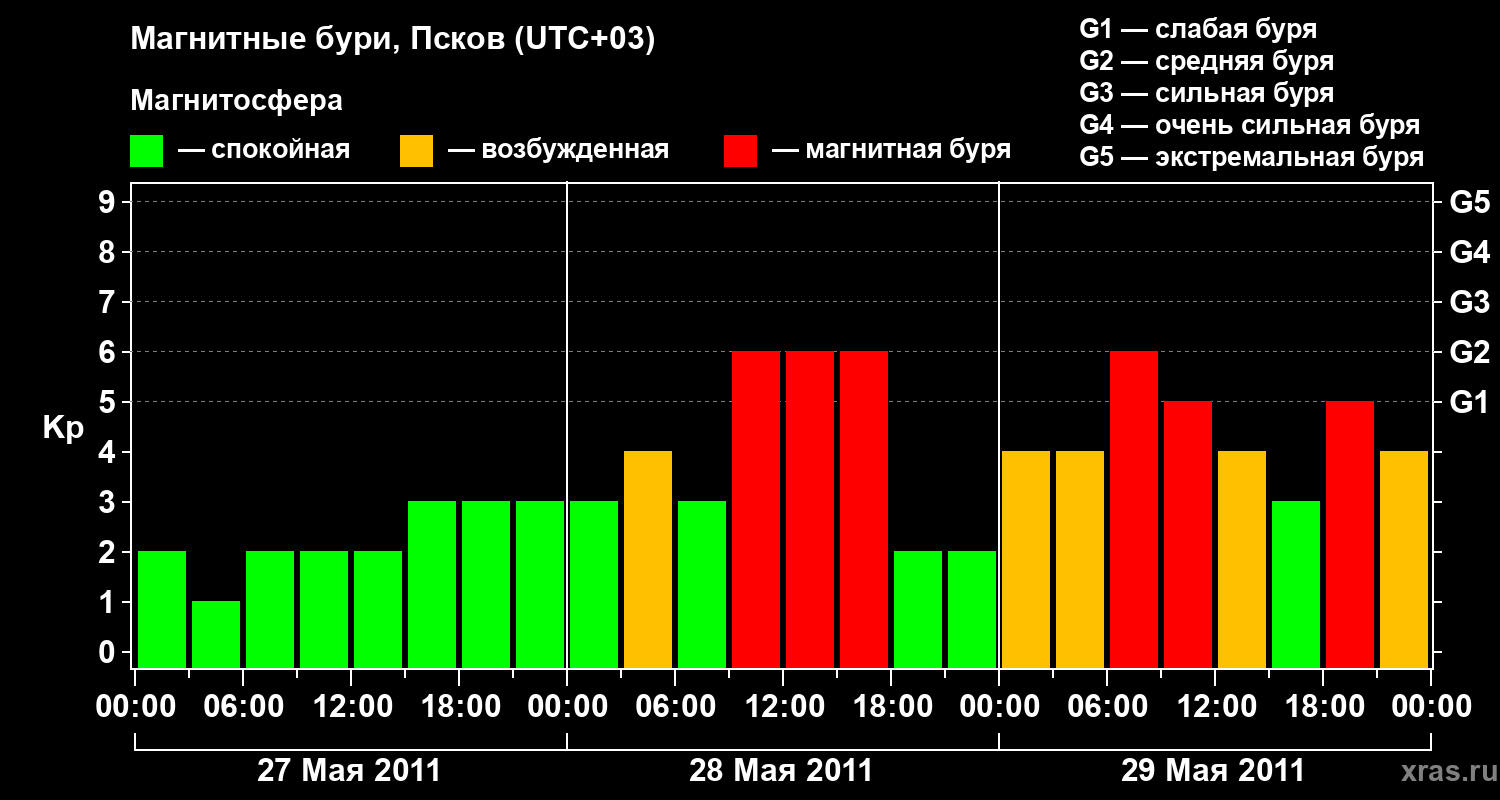Click the G2 label on right axis
Image resolution: width=1500 pixels, height=800 pixels.
[x=1469, y=352]
